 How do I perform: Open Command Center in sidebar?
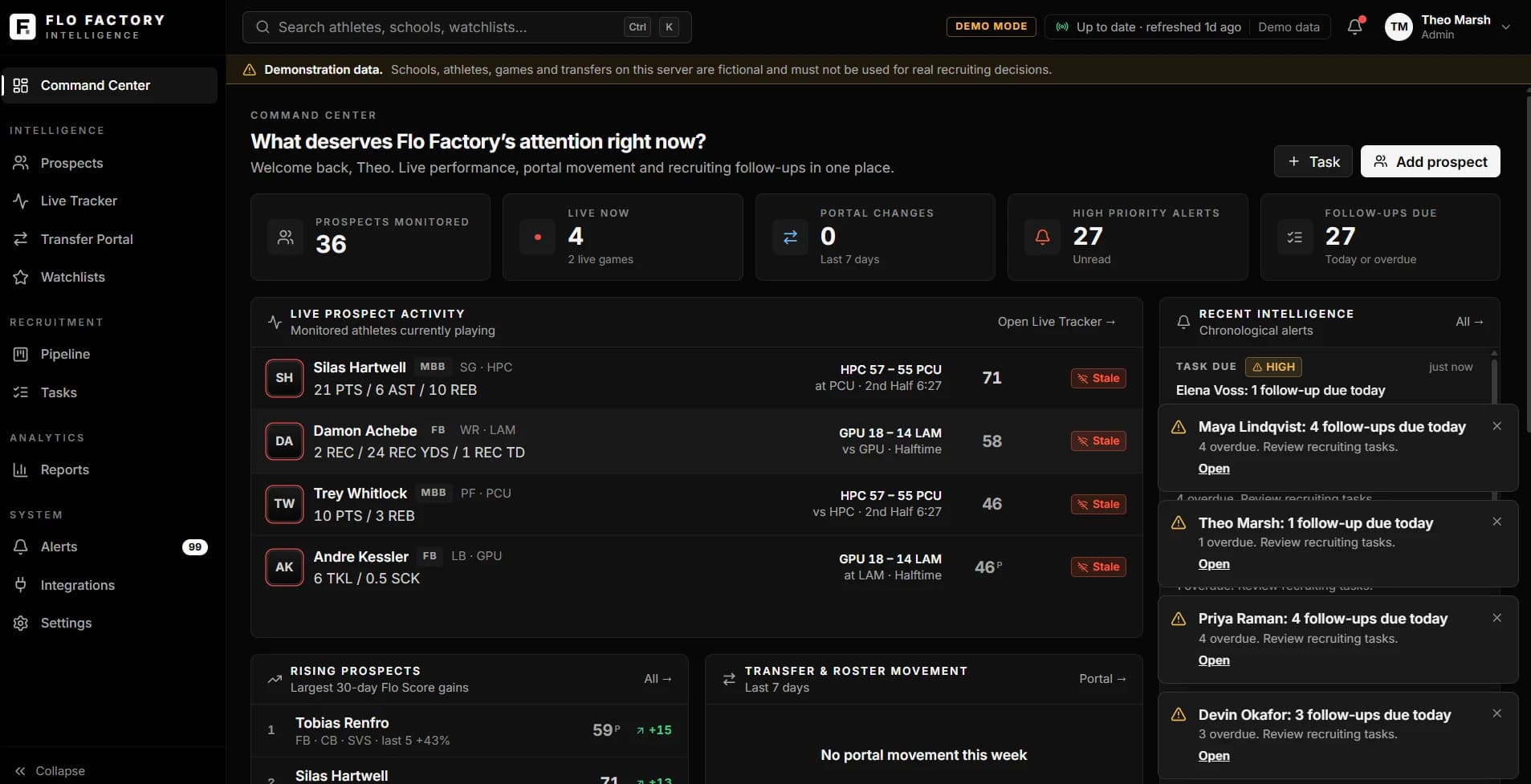[x=110, y=85]
